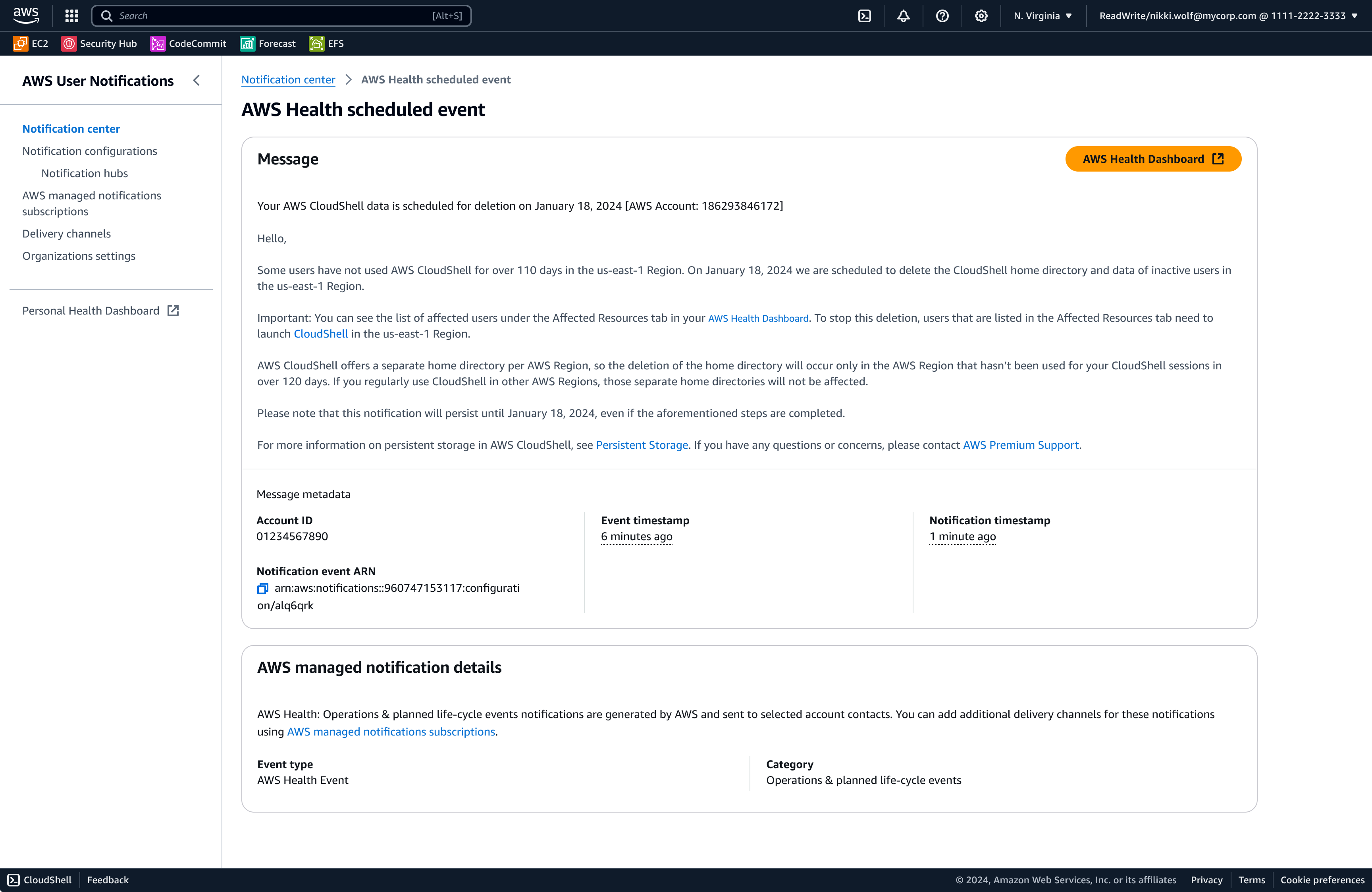Open the N. Virginia region selector
The height and width of the screenshot is (892, 1372).
(1043, 15)
